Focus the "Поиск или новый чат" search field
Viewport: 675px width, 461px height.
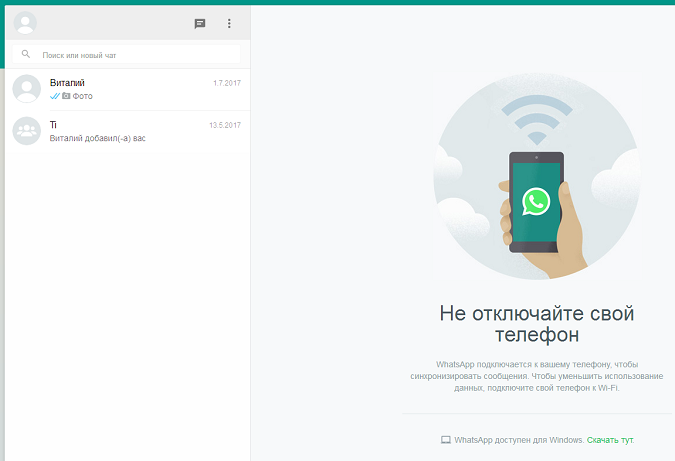click(127, 55)
